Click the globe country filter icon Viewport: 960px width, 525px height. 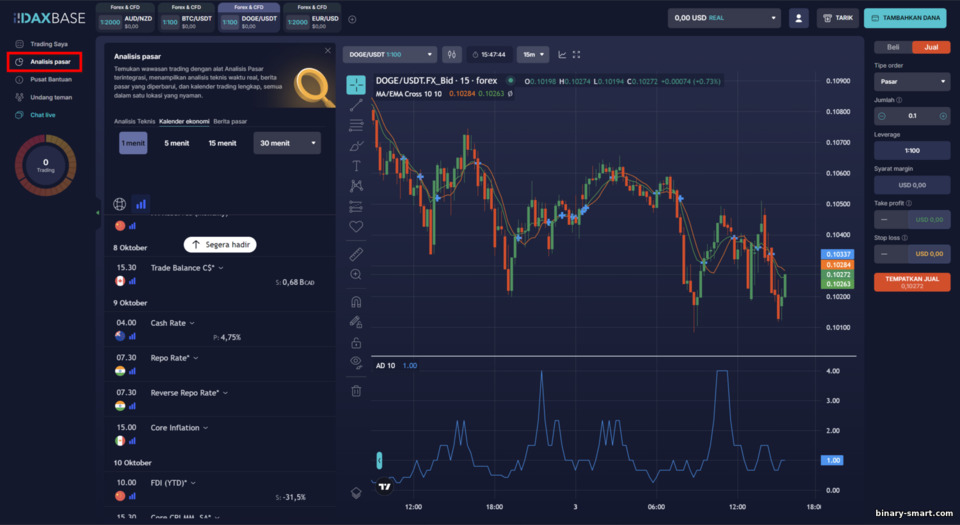pos(119,204)
